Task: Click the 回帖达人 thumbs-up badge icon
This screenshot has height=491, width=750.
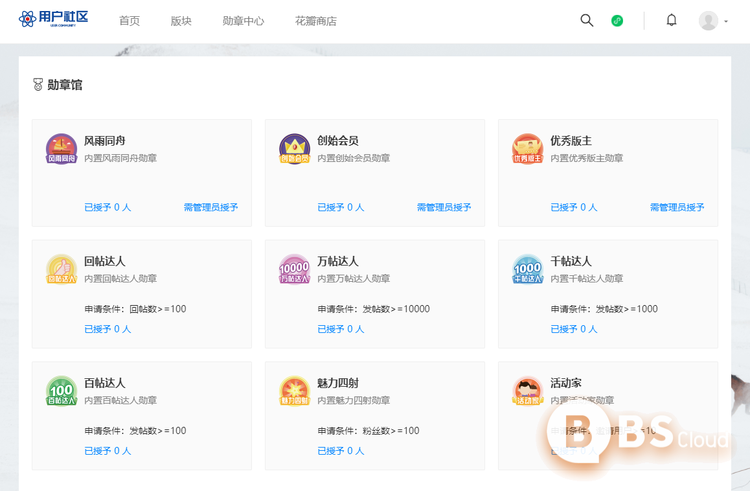Action: [x=61, y=269]
